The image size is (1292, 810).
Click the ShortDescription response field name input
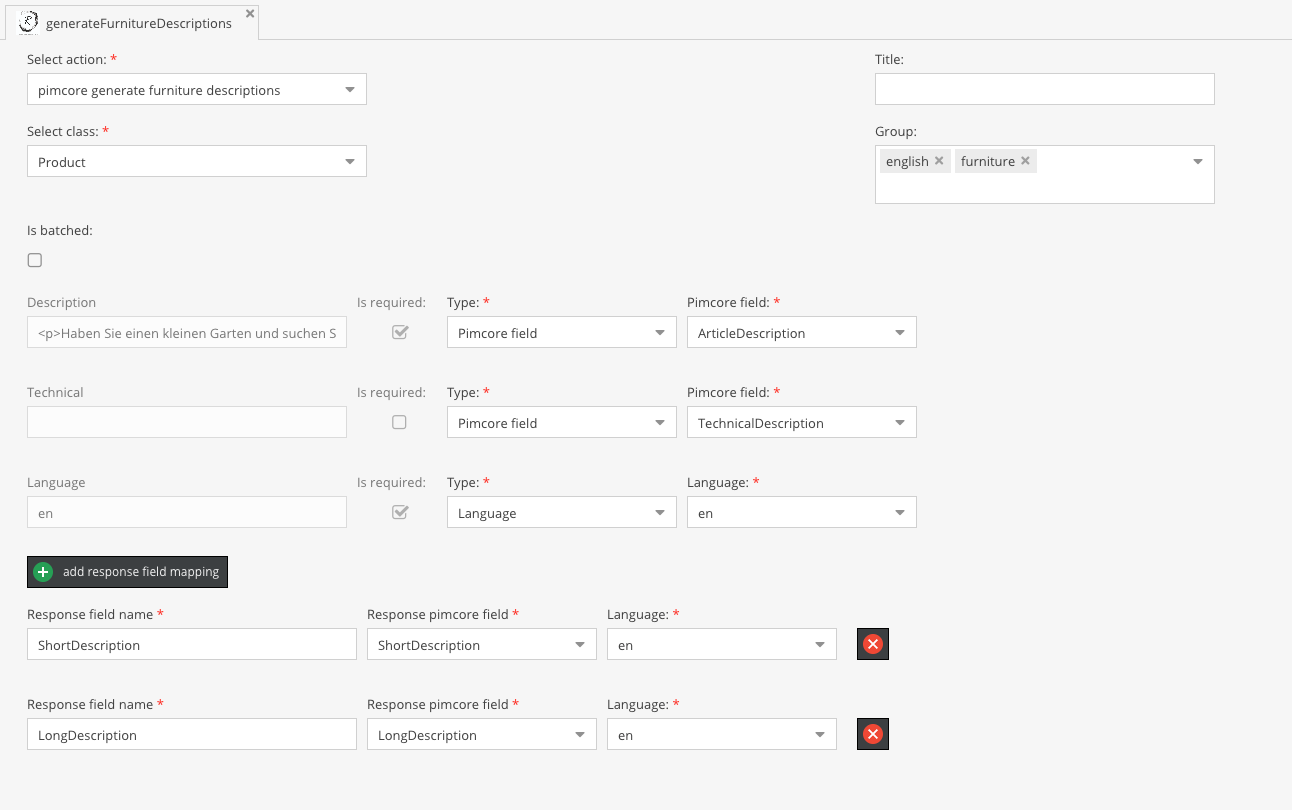[191, 645]
